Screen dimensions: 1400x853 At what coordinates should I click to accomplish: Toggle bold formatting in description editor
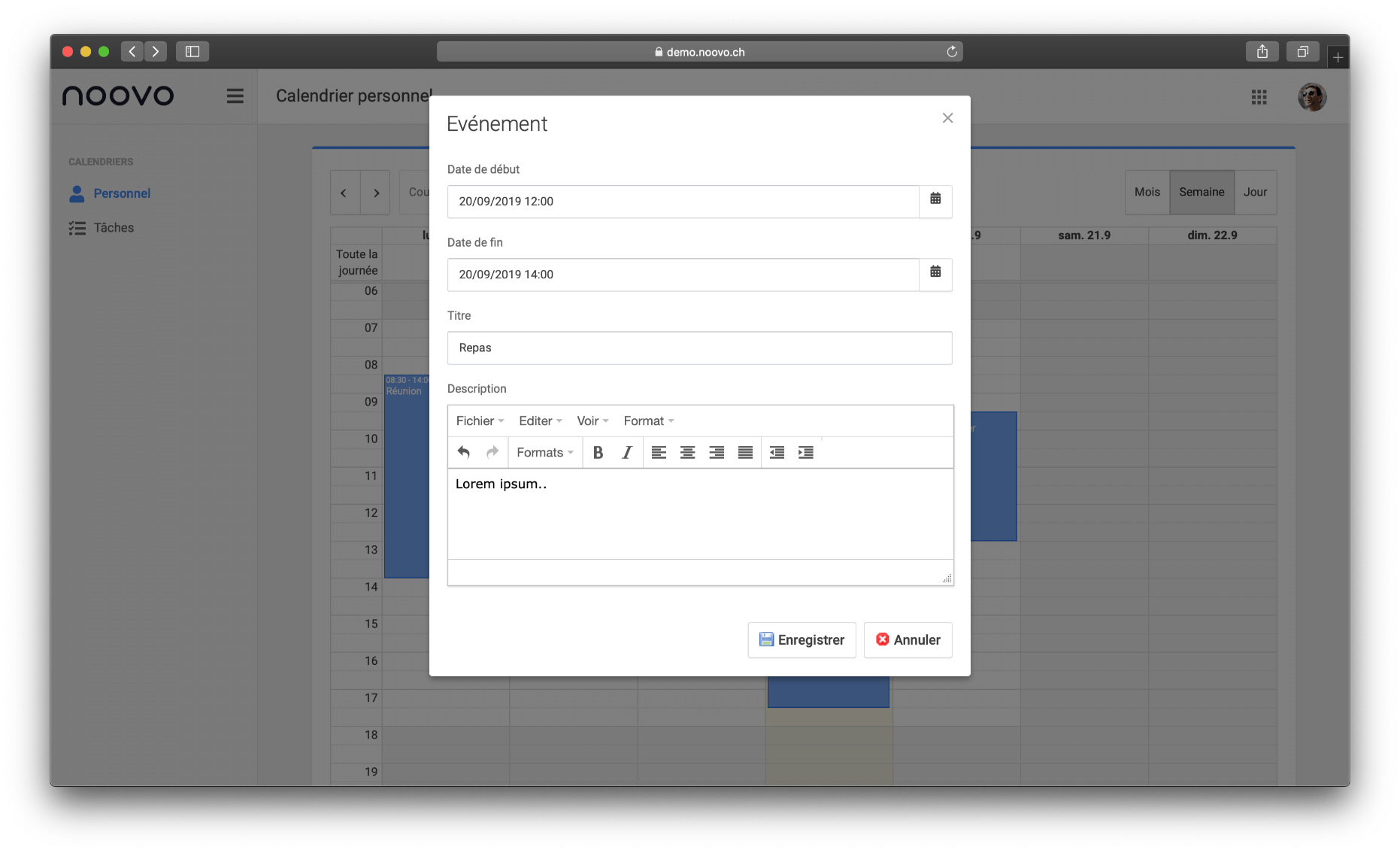(598, 452)
